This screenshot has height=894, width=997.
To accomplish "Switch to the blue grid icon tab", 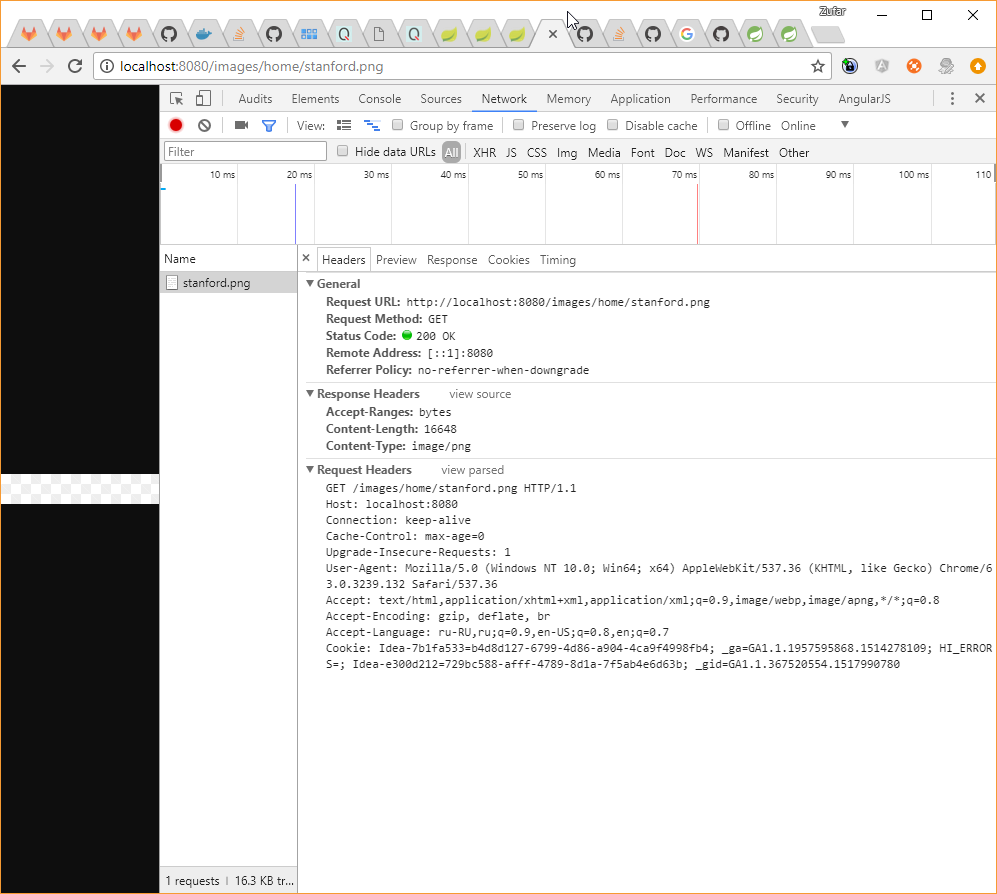I will coord(309,34).
